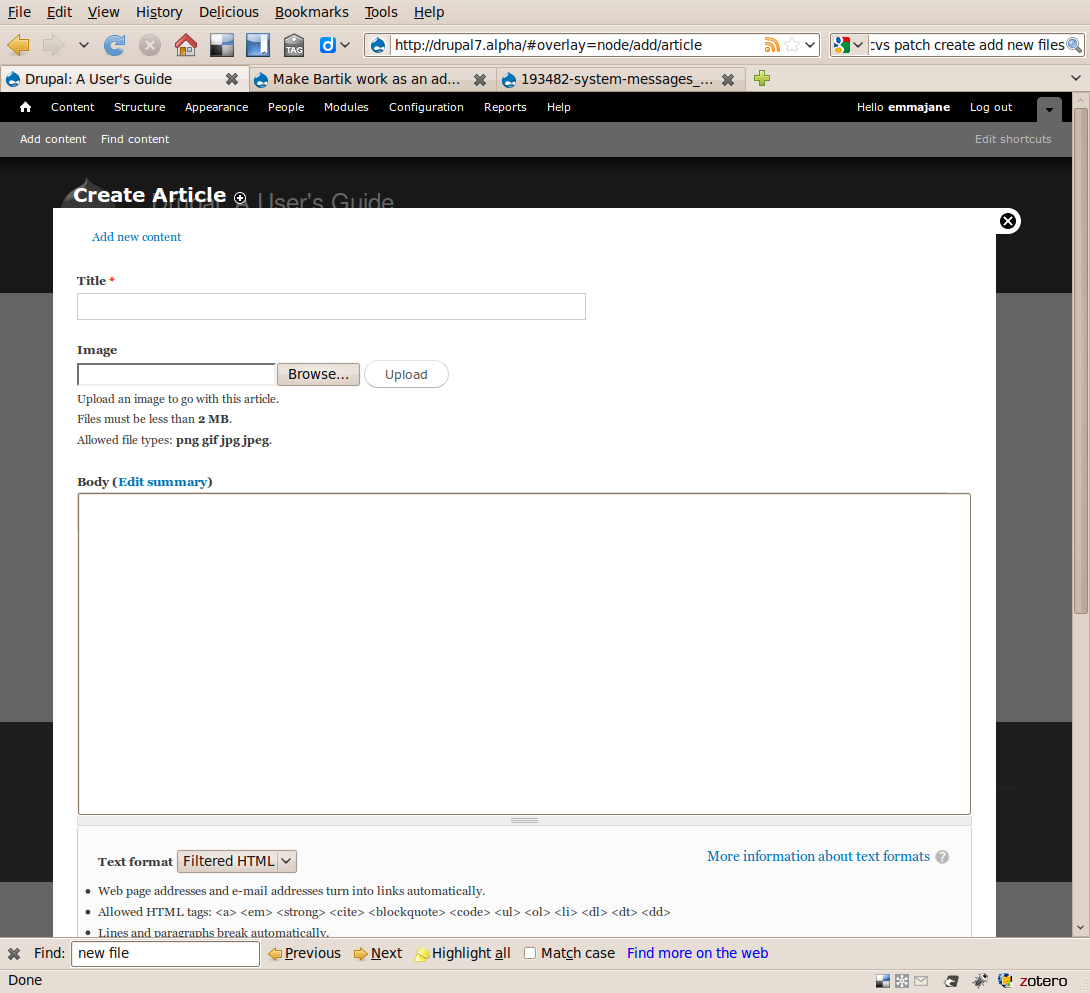Click the Firebug bug icon in status bar
1090x993 pixels.
pos(980,980)
